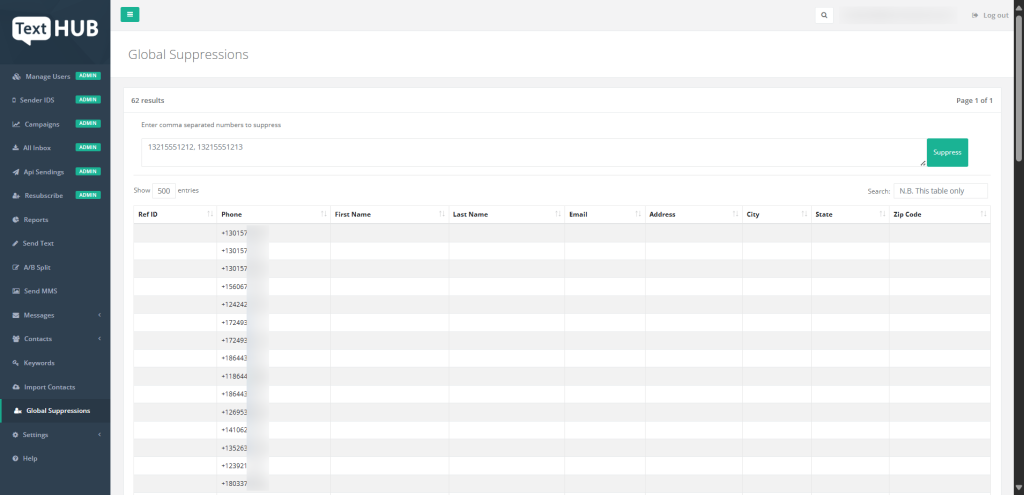Open the Send Text menu item
This screenshot has height=495, width=1024.
pyautogui.click(x=38, y=243)
